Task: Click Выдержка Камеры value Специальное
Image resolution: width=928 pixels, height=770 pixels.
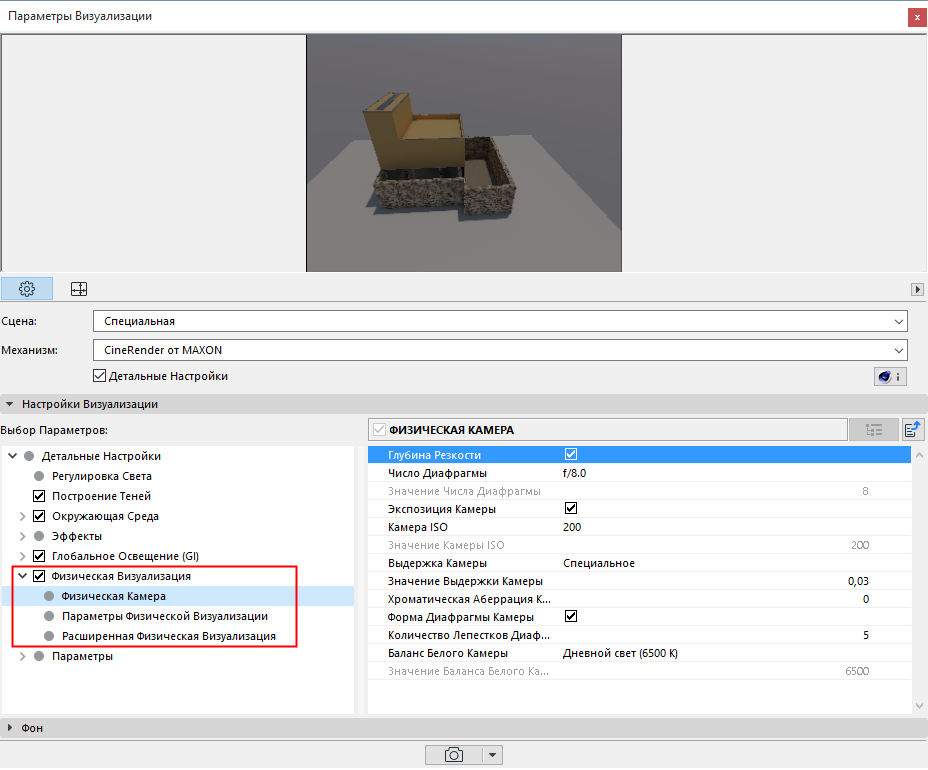Action: click(x=599, y=563)
